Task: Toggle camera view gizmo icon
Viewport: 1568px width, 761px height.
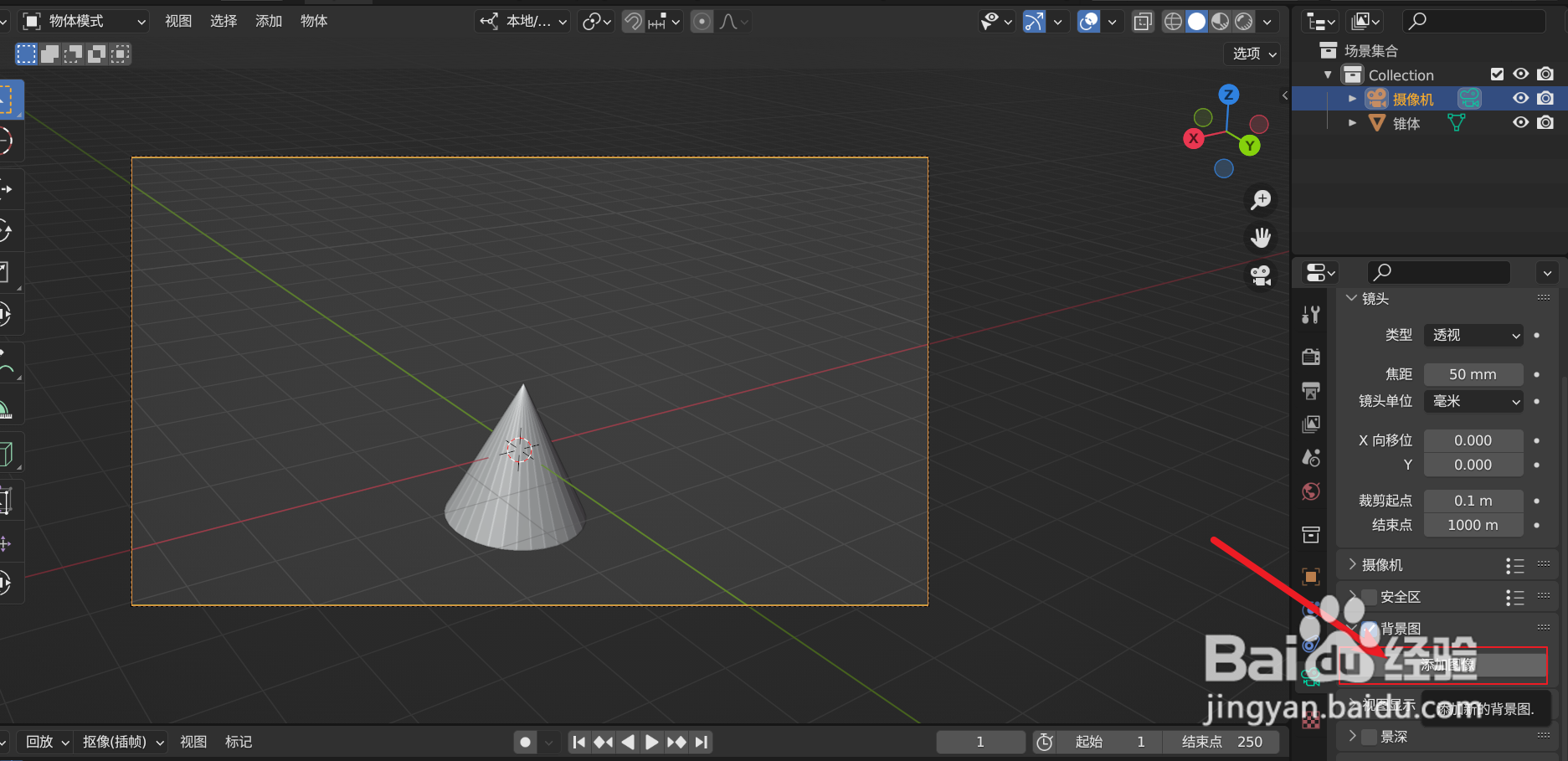Action: pos(1261,275)
